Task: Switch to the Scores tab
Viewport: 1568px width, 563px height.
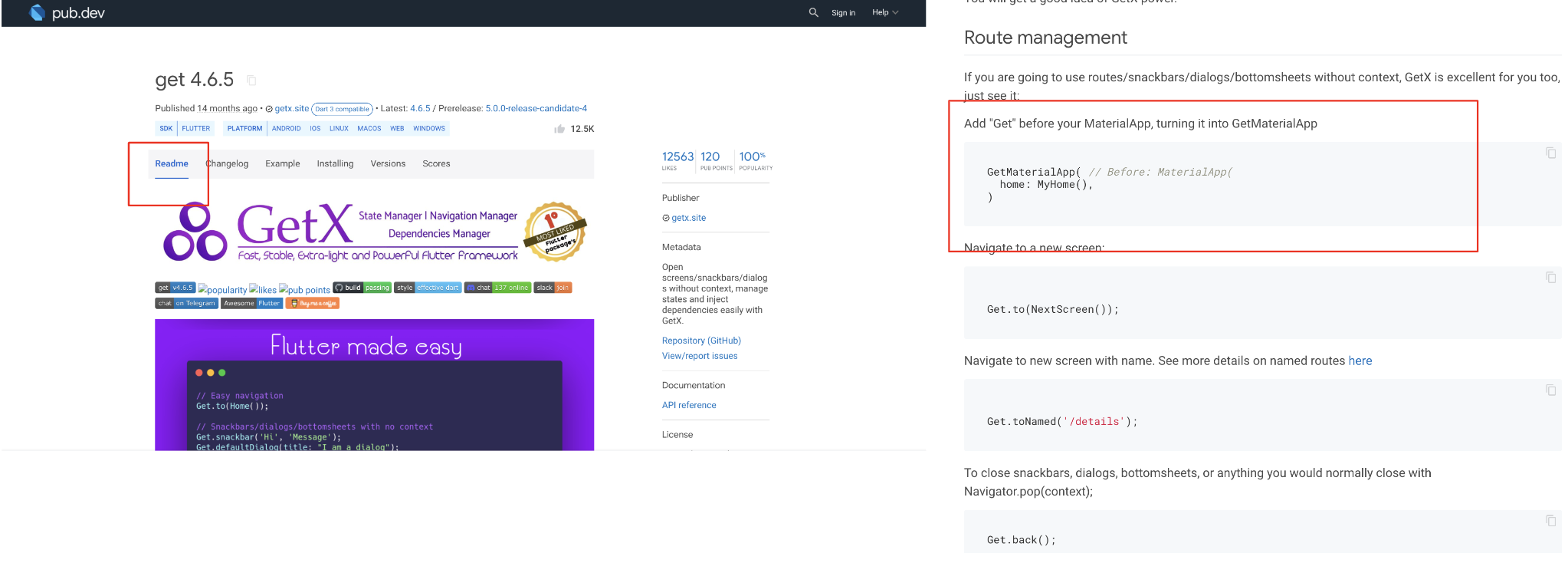Action: 436,164
